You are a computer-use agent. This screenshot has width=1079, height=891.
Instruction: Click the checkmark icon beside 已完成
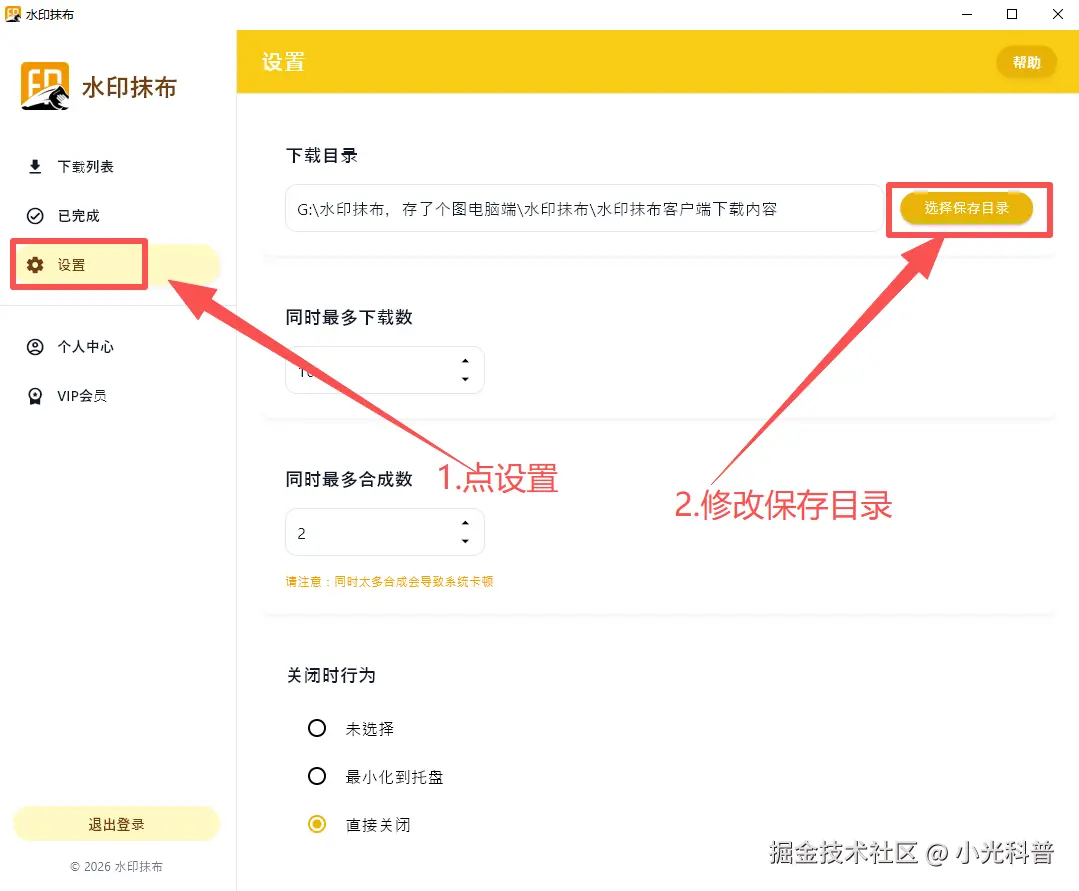pos(35,216)
